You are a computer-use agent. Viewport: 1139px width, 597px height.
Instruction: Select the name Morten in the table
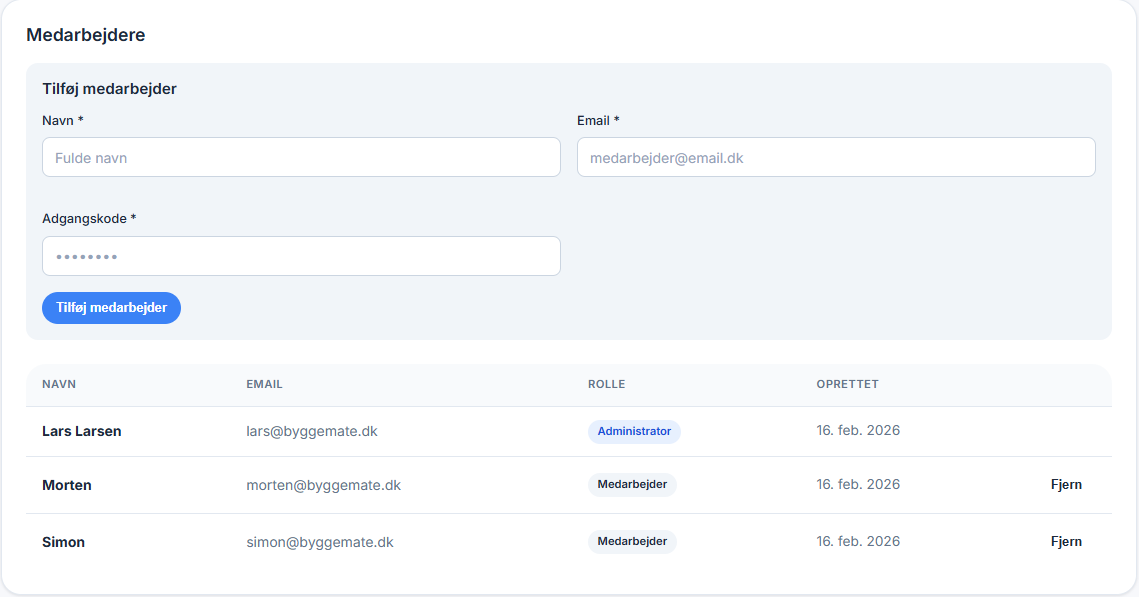pyautogui.click(x=67, y=485)
